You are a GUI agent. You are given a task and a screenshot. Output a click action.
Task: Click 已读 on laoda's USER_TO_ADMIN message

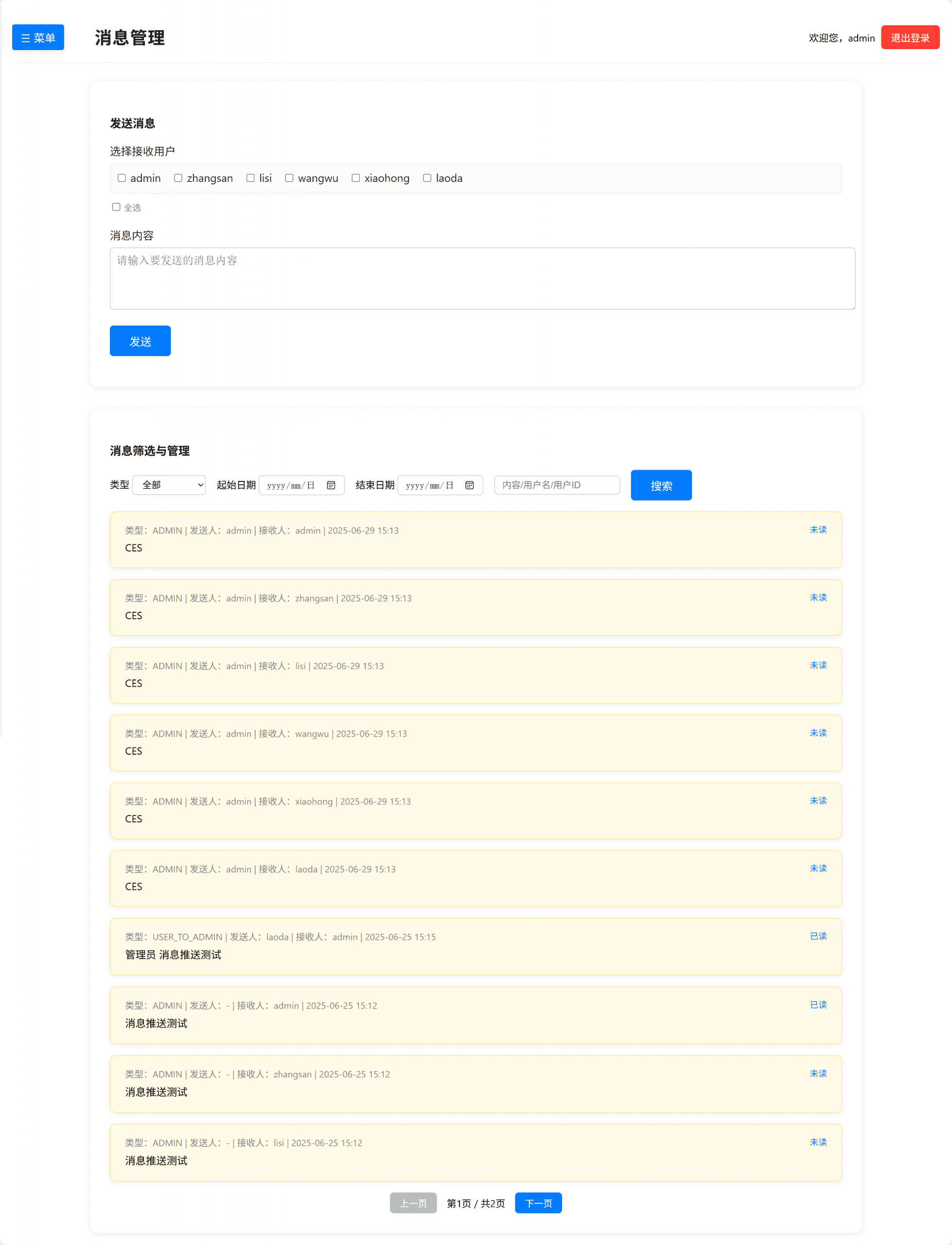pyautogui.click(x=818, y=936)
